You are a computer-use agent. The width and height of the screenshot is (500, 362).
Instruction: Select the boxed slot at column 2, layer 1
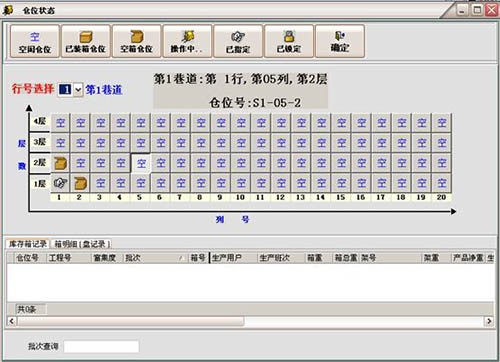point(81,183)
